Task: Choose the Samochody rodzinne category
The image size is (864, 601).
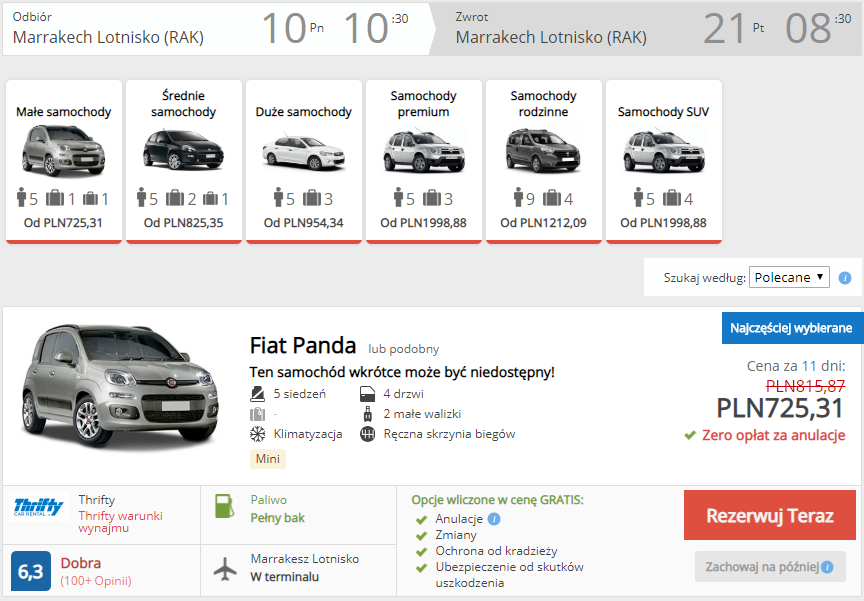Action: pyautogui.click(x=543, y=160)
